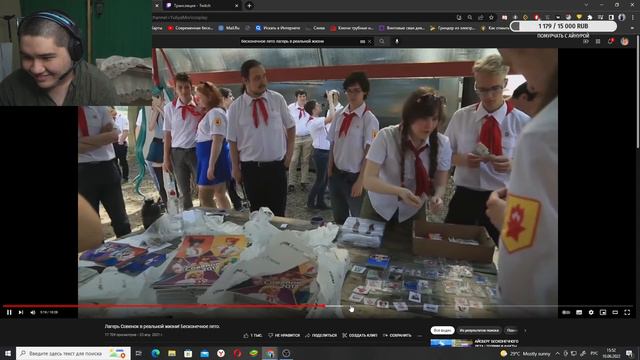The image size is (640, 360).
Task: Open the Chrome tab search chevron
Action: (586, 5)
